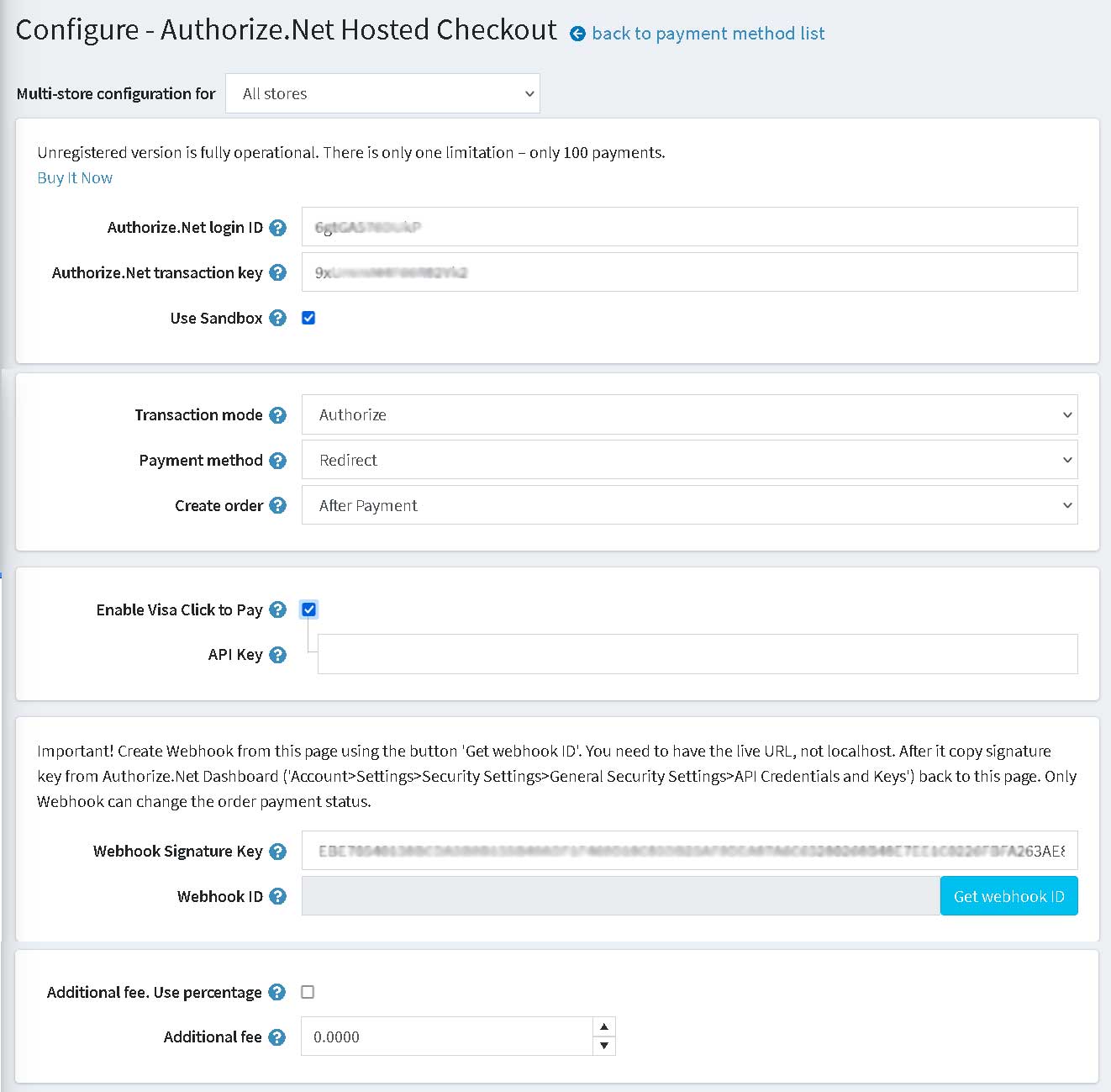Click back arrow icon near payment method list
1111x1092 pixels.
click(x=577, y=34)
